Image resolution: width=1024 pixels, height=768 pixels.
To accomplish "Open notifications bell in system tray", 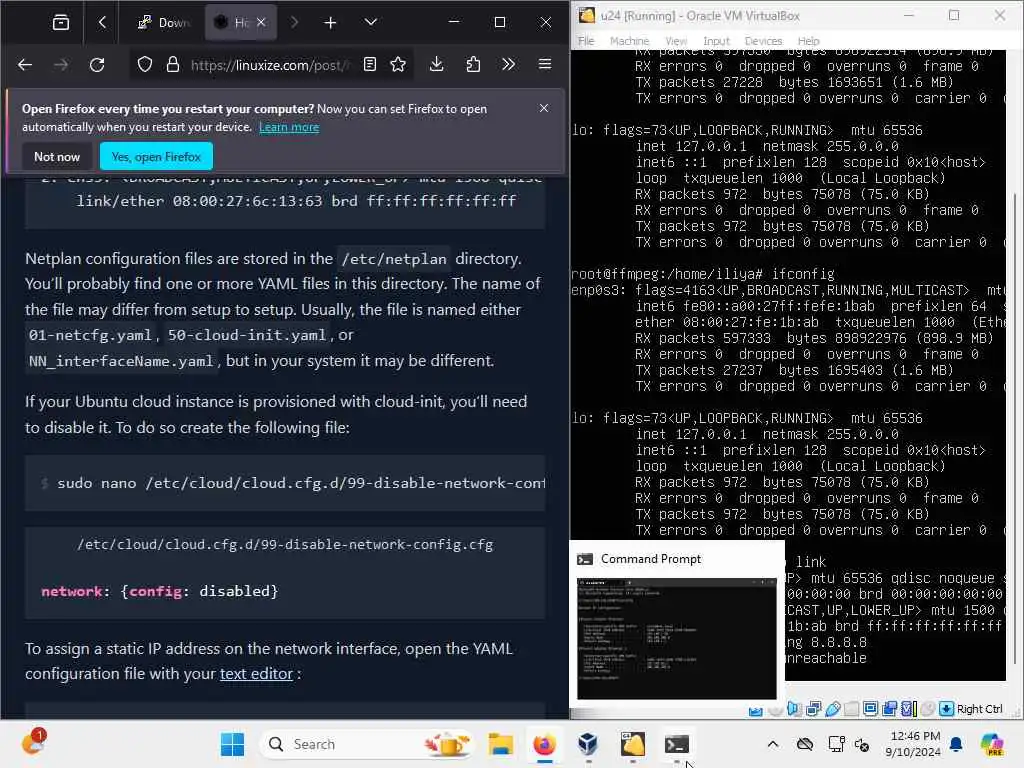I will click(956, 744).
